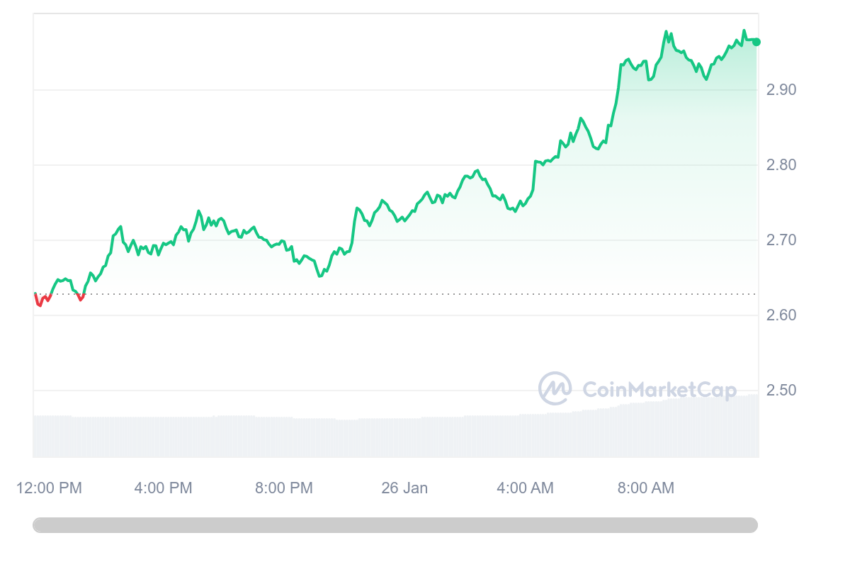Image resolution: width=850 pixels, height=567 pixels.
Task: Click the 8:00 PM time axis label
Action: point(284,488)
